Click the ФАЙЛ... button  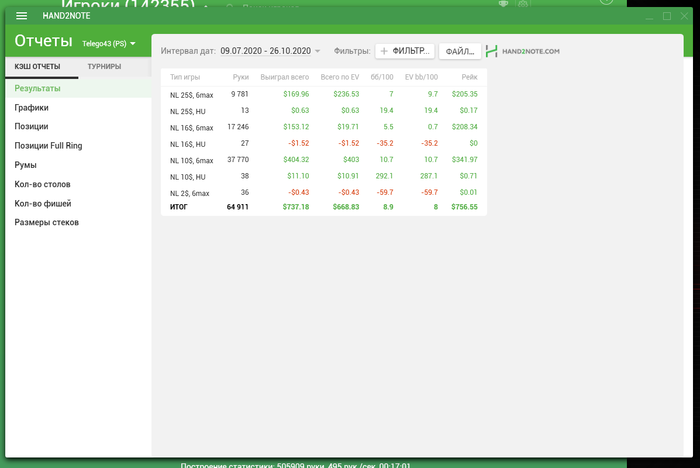460,51
